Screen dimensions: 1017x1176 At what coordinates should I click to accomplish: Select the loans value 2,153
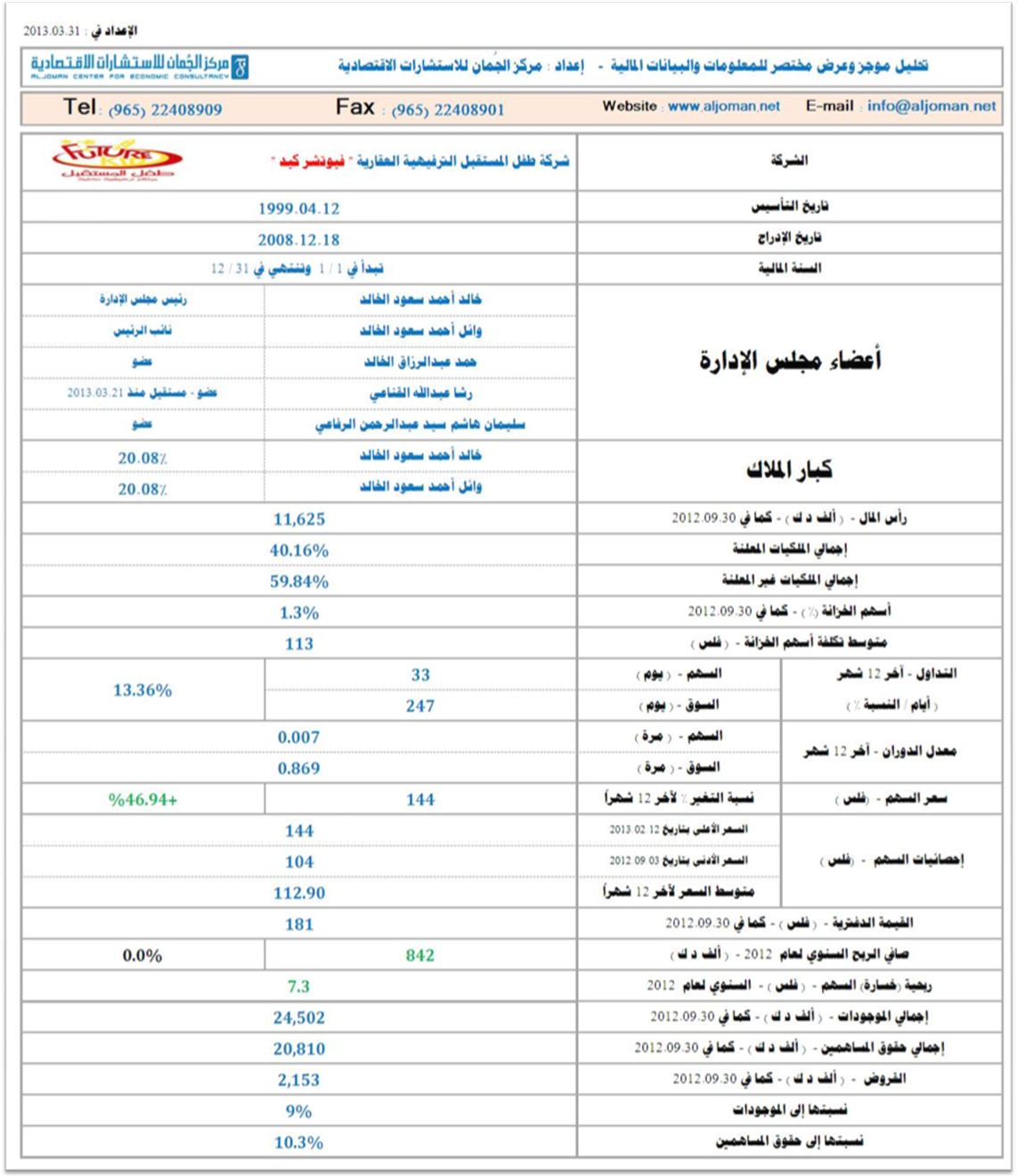[299, 1080]
